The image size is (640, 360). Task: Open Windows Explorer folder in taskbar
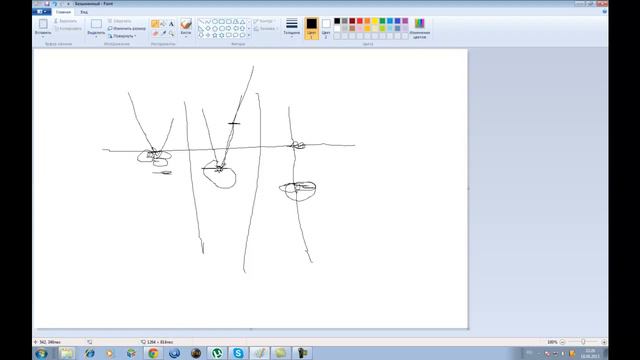pyautogui.click(x=67, y=353)
